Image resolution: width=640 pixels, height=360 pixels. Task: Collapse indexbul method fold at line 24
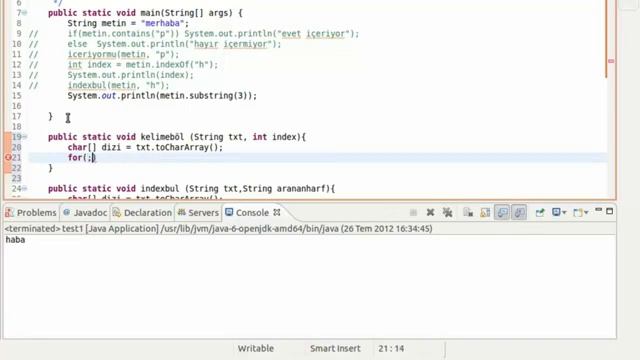coord(25,189)
